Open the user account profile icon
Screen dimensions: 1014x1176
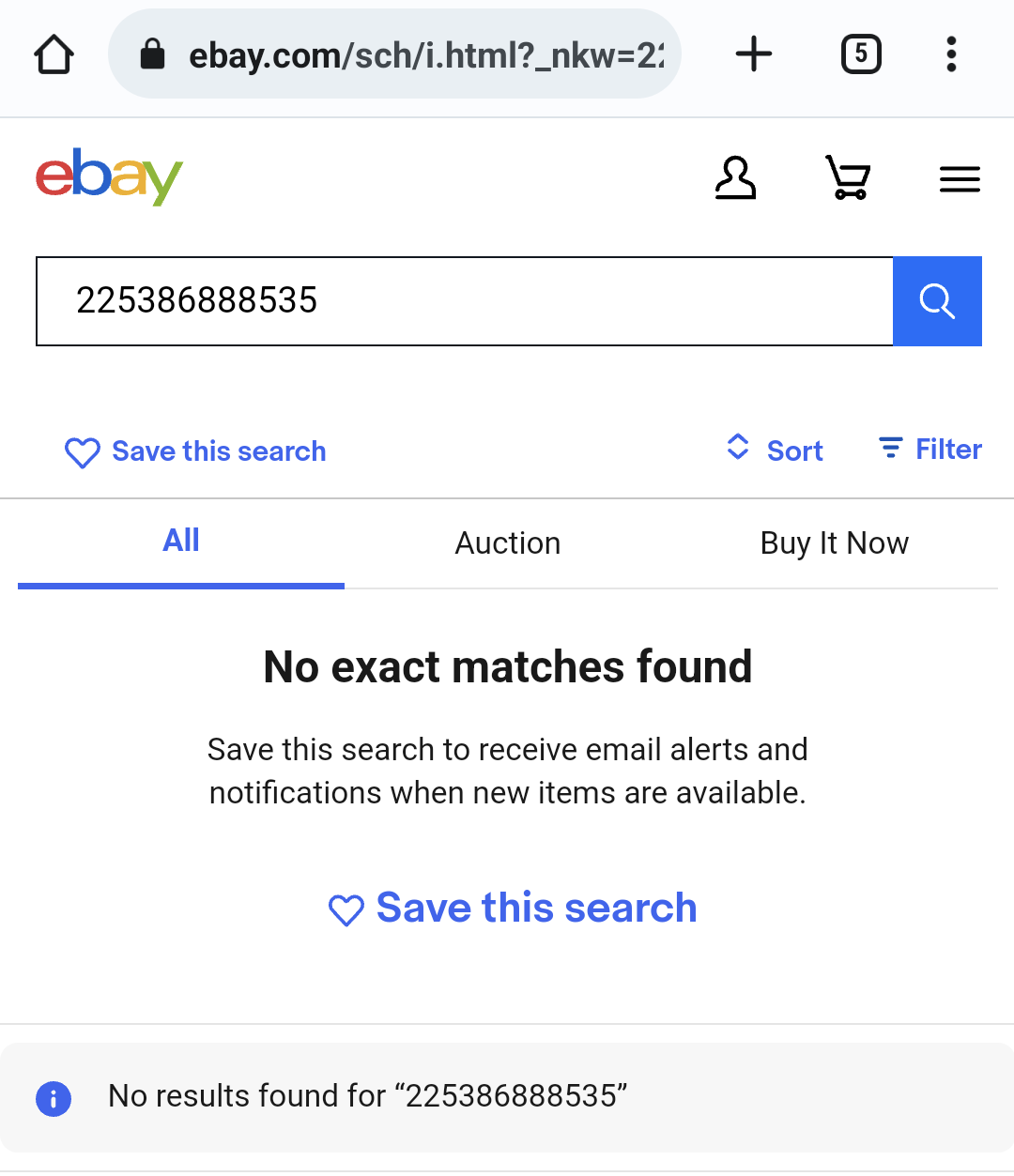point(735,177)
